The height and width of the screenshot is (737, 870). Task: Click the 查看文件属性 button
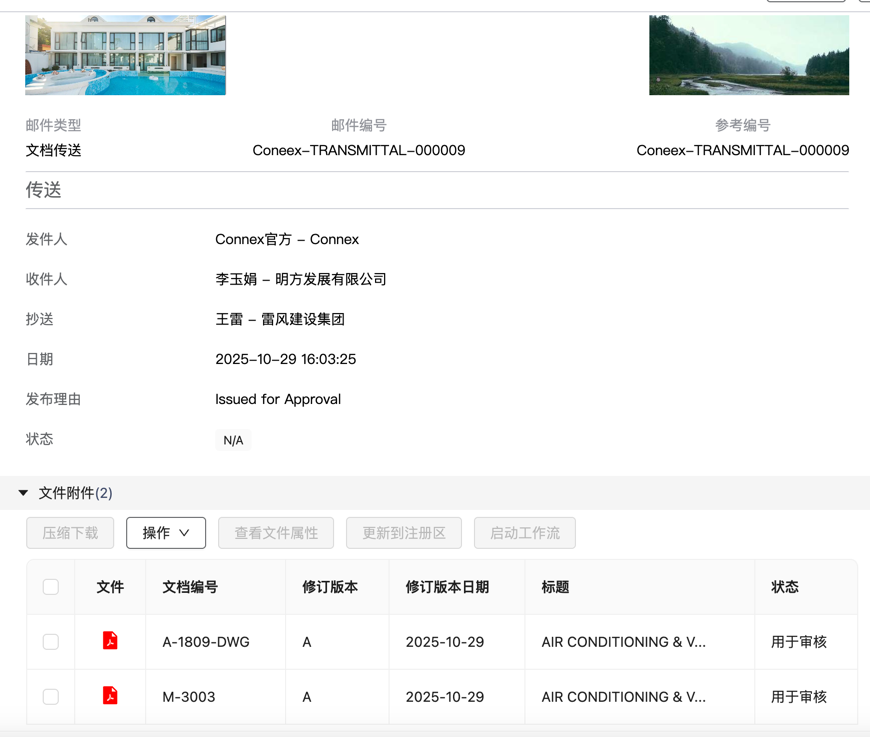click(276, 533)
